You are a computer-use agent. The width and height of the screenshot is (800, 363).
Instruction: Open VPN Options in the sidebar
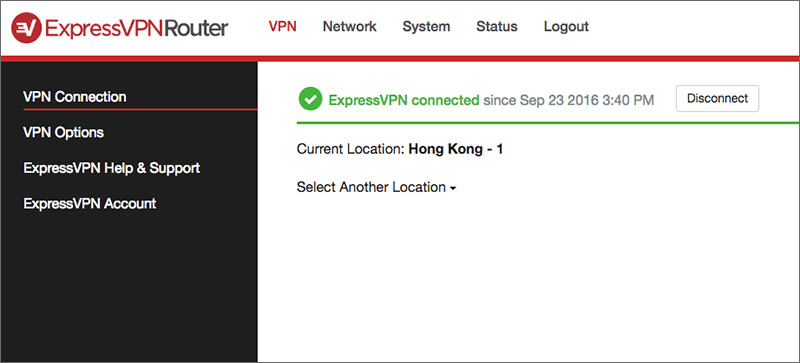[64, 132]
